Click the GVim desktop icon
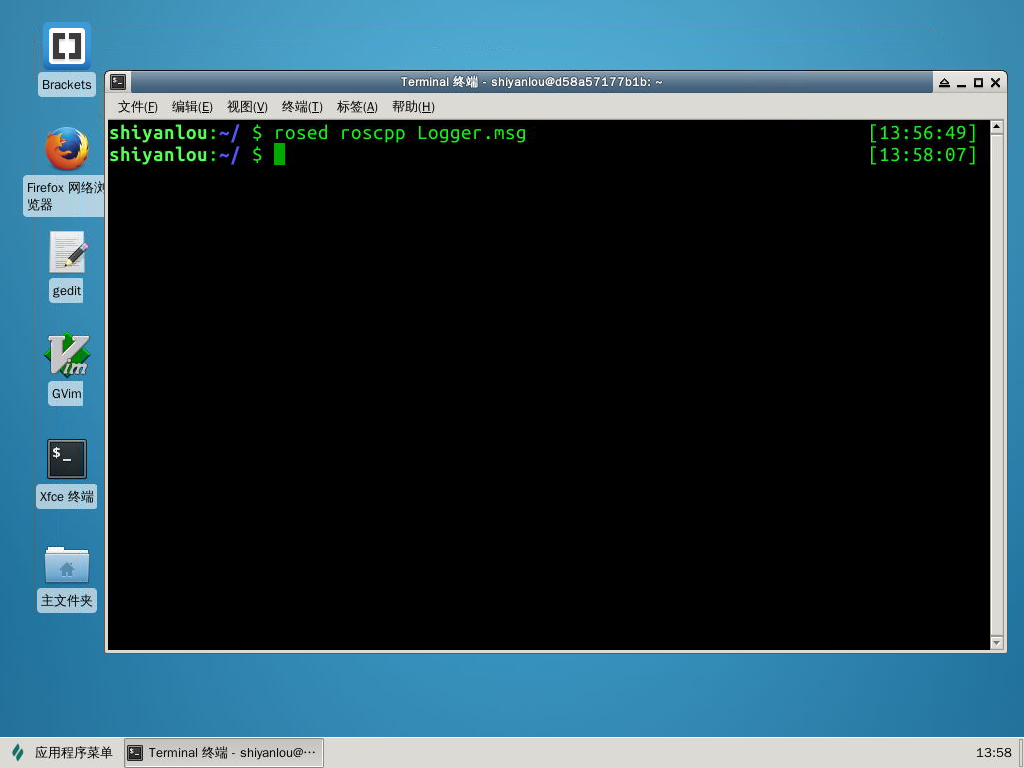Image resolution: width=1024 pixels, height=768 pixels. click(x=67, y=355)
